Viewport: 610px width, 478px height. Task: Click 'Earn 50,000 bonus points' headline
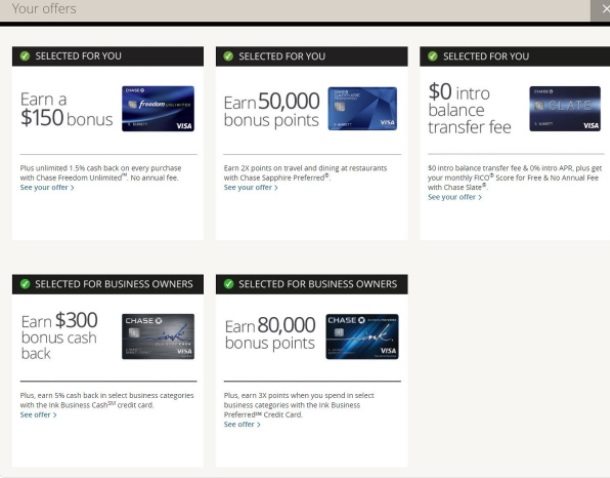pyautogui.click(x=272, y=110)
